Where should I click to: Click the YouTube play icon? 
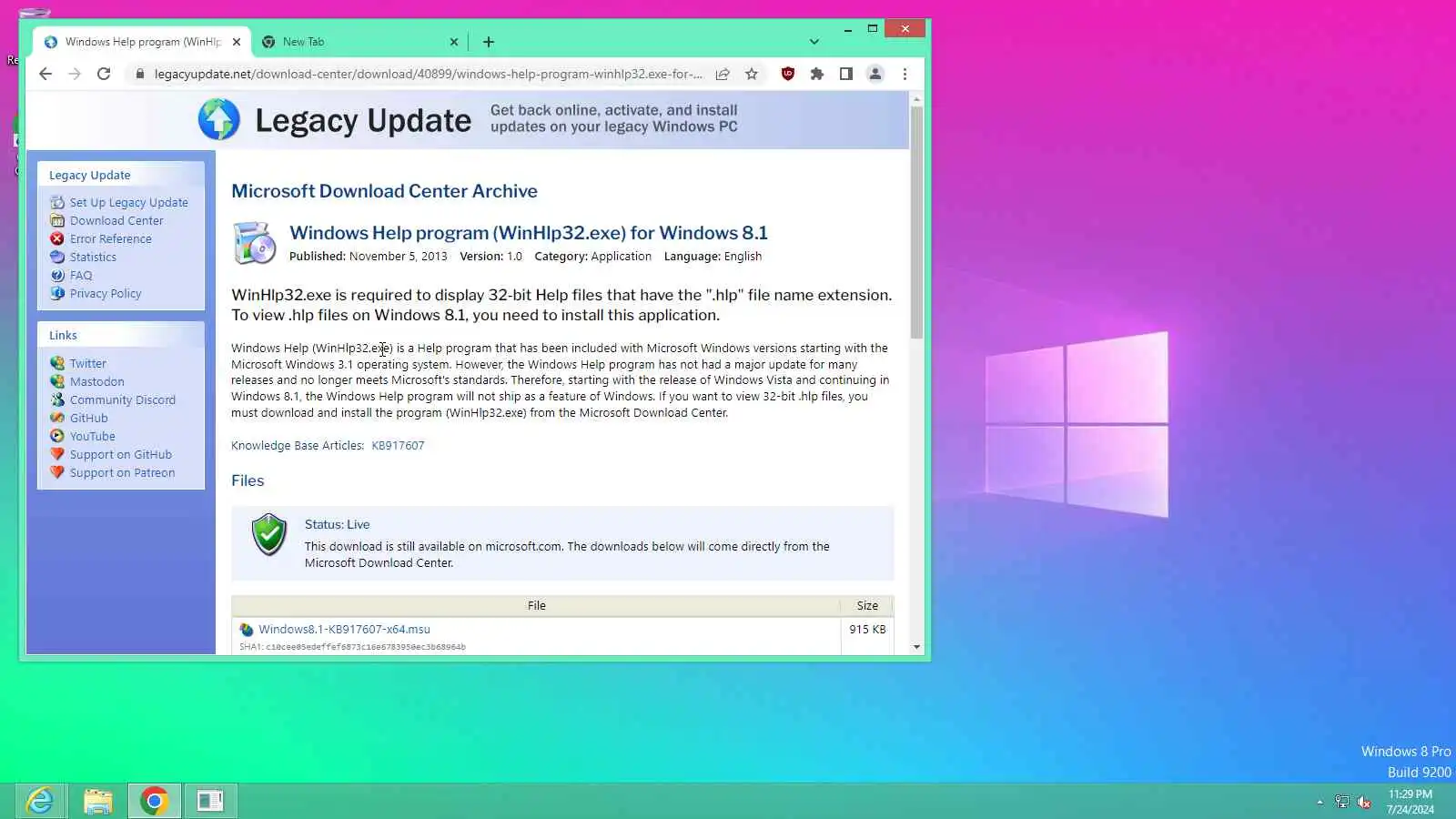click(x=57, y=436)
